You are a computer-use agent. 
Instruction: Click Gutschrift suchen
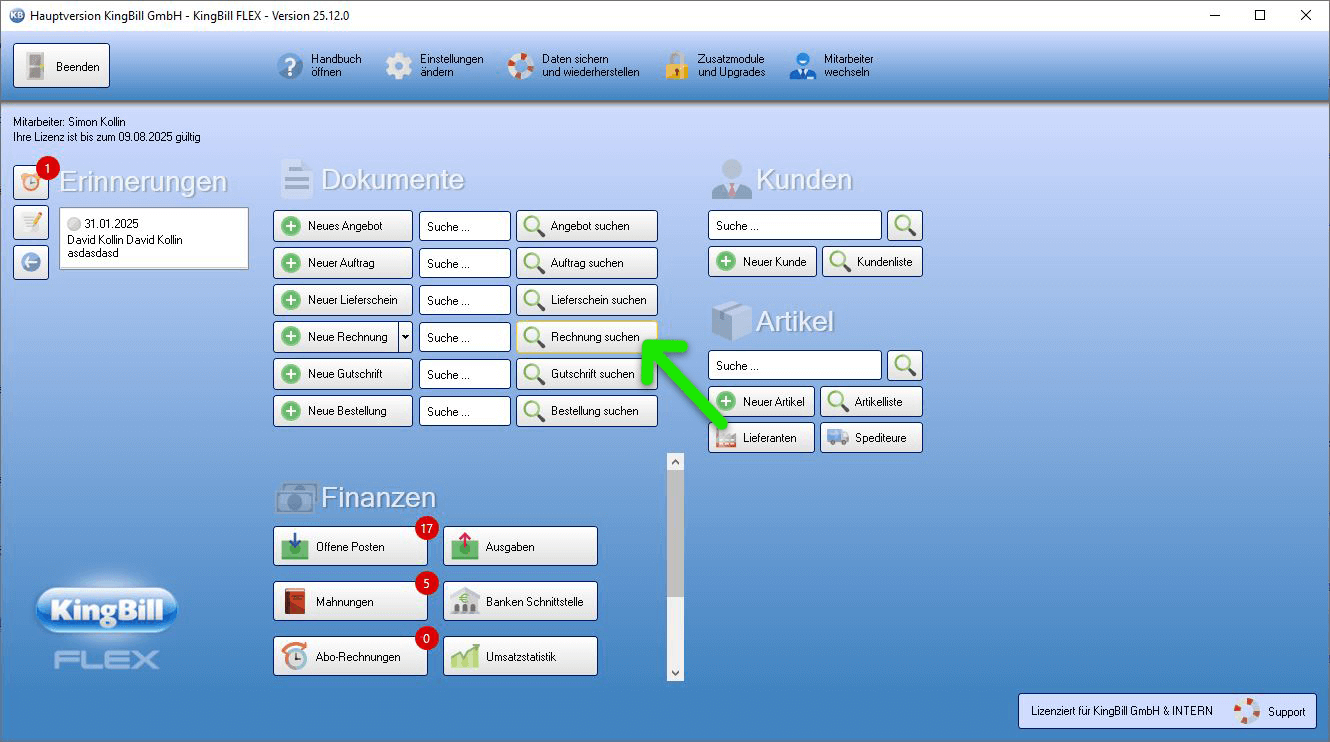coord(587,374)
